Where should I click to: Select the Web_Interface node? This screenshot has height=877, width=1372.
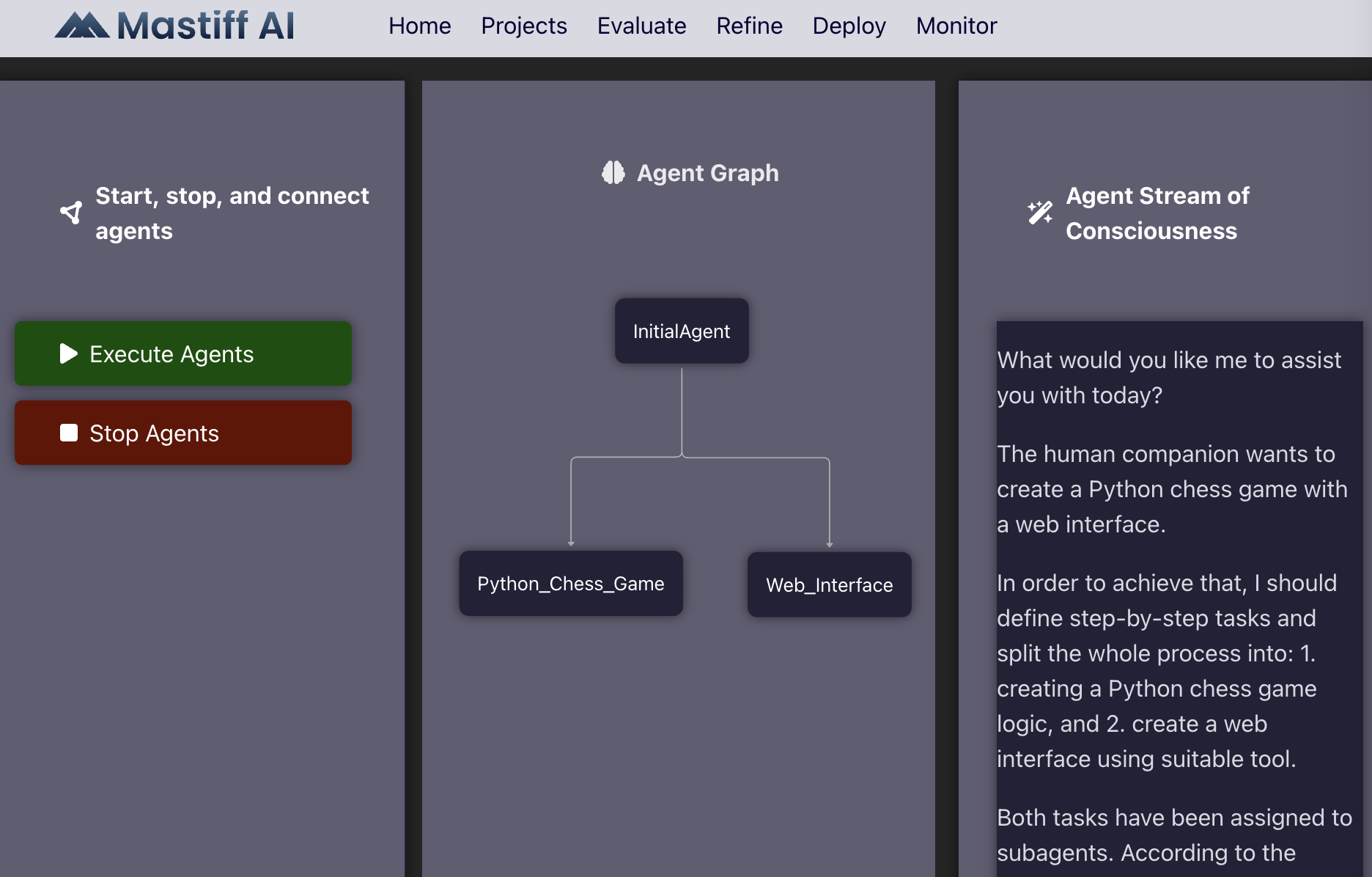829,584
